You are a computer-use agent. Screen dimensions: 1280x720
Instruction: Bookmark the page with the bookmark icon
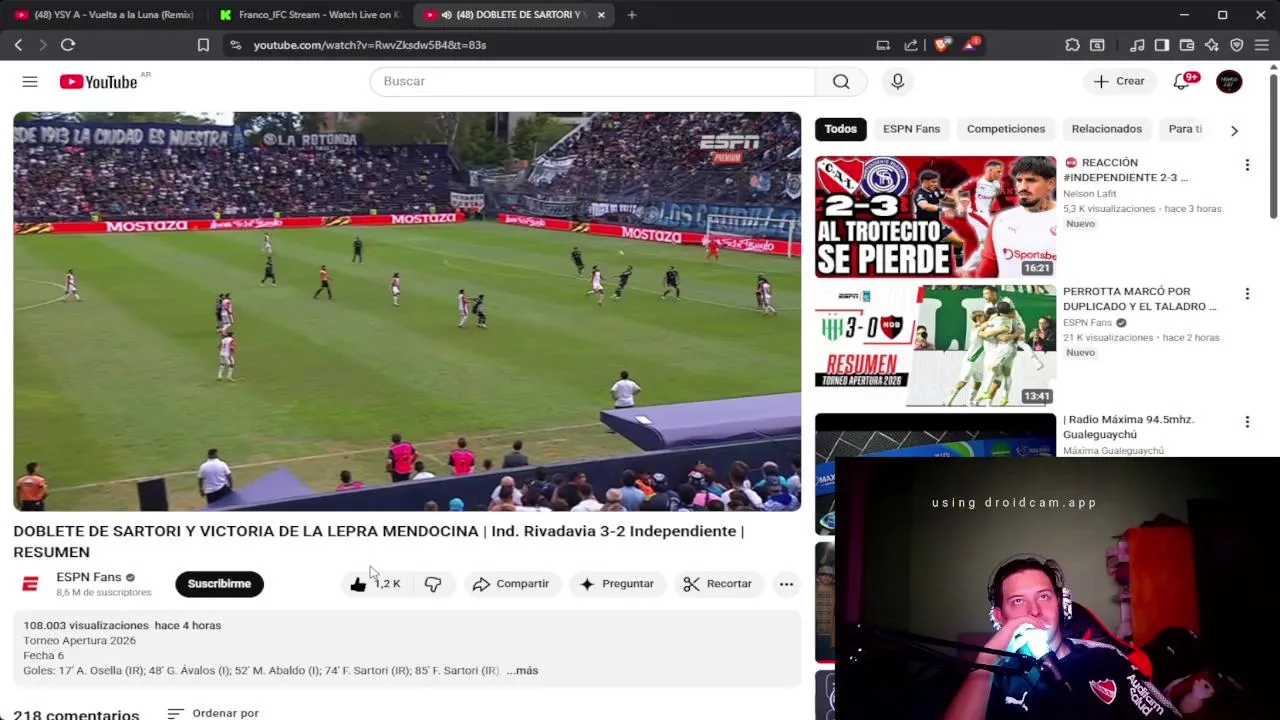coord(203,45)
